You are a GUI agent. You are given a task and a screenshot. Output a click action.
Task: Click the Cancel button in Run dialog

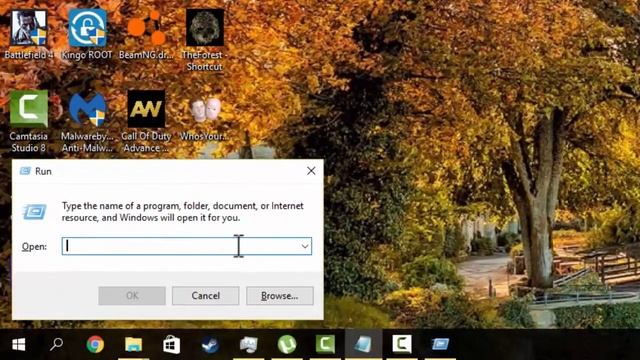[x=205, y=296]
